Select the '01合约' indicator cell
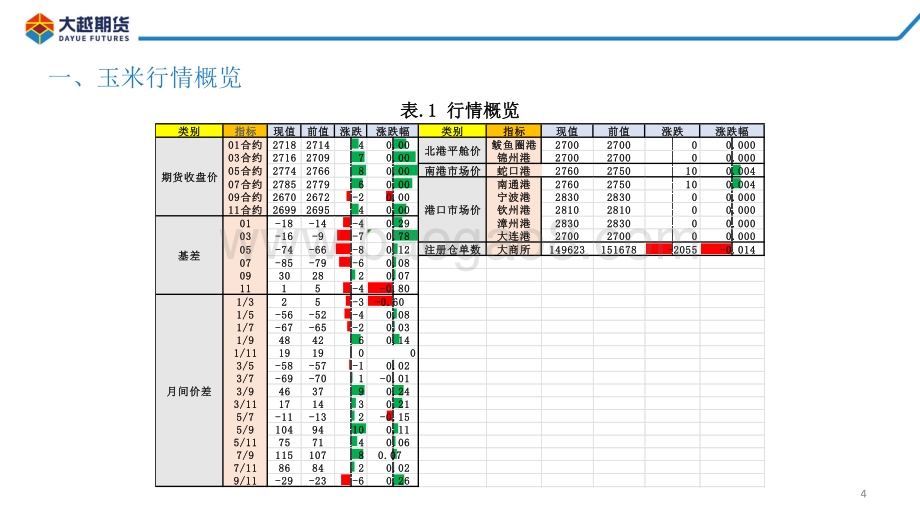Viewport: 920px width, 518px height. (x=245, y=145)
